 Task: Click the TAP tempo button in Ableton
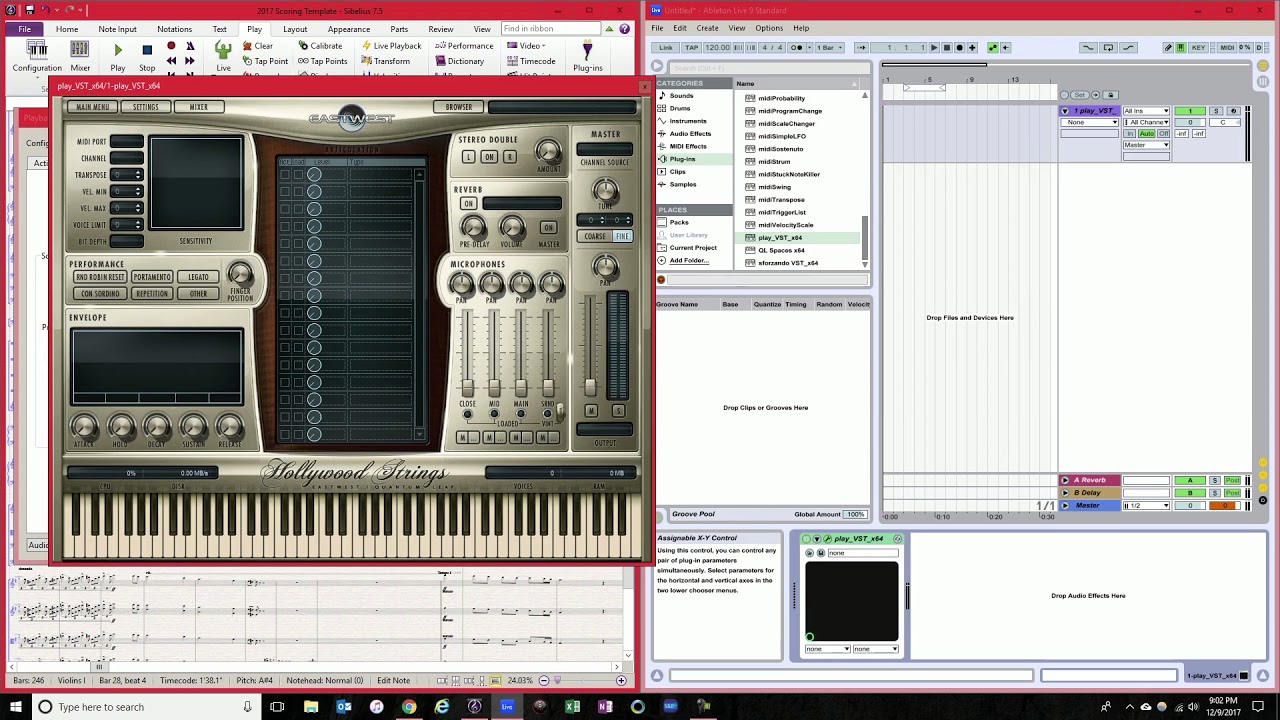tap(692, 48)
